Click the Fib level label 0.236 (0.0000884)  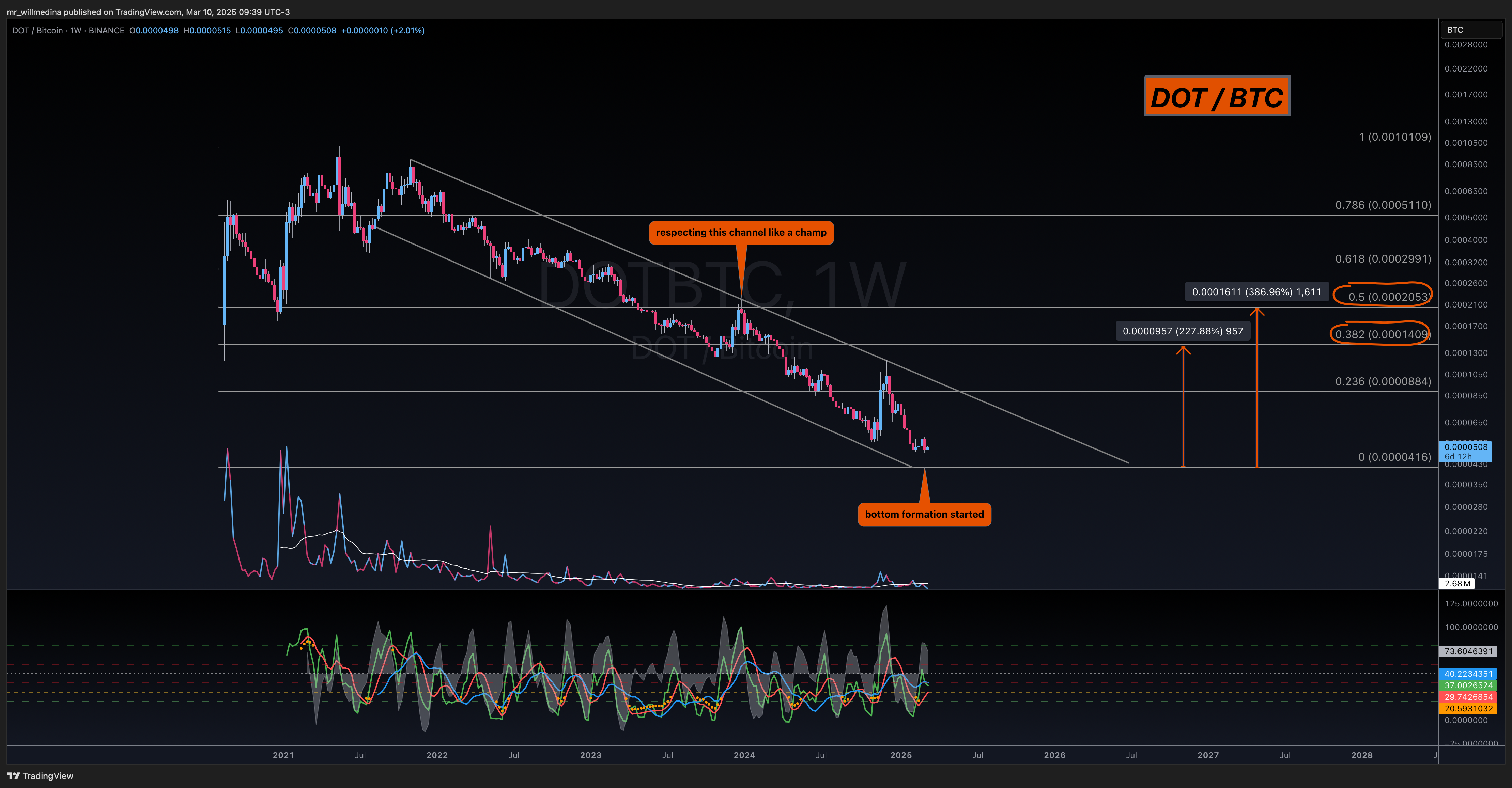tap(1383, 381)
